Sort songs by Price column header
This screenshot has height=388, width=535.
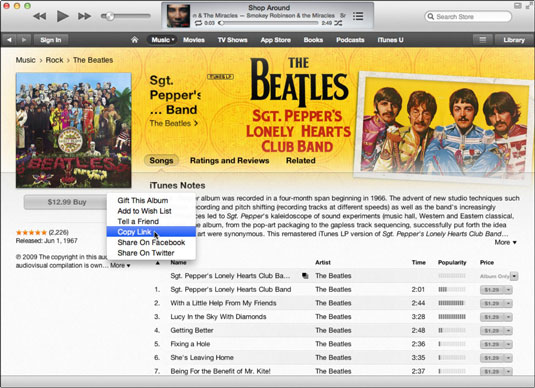[x=487, y=262]
